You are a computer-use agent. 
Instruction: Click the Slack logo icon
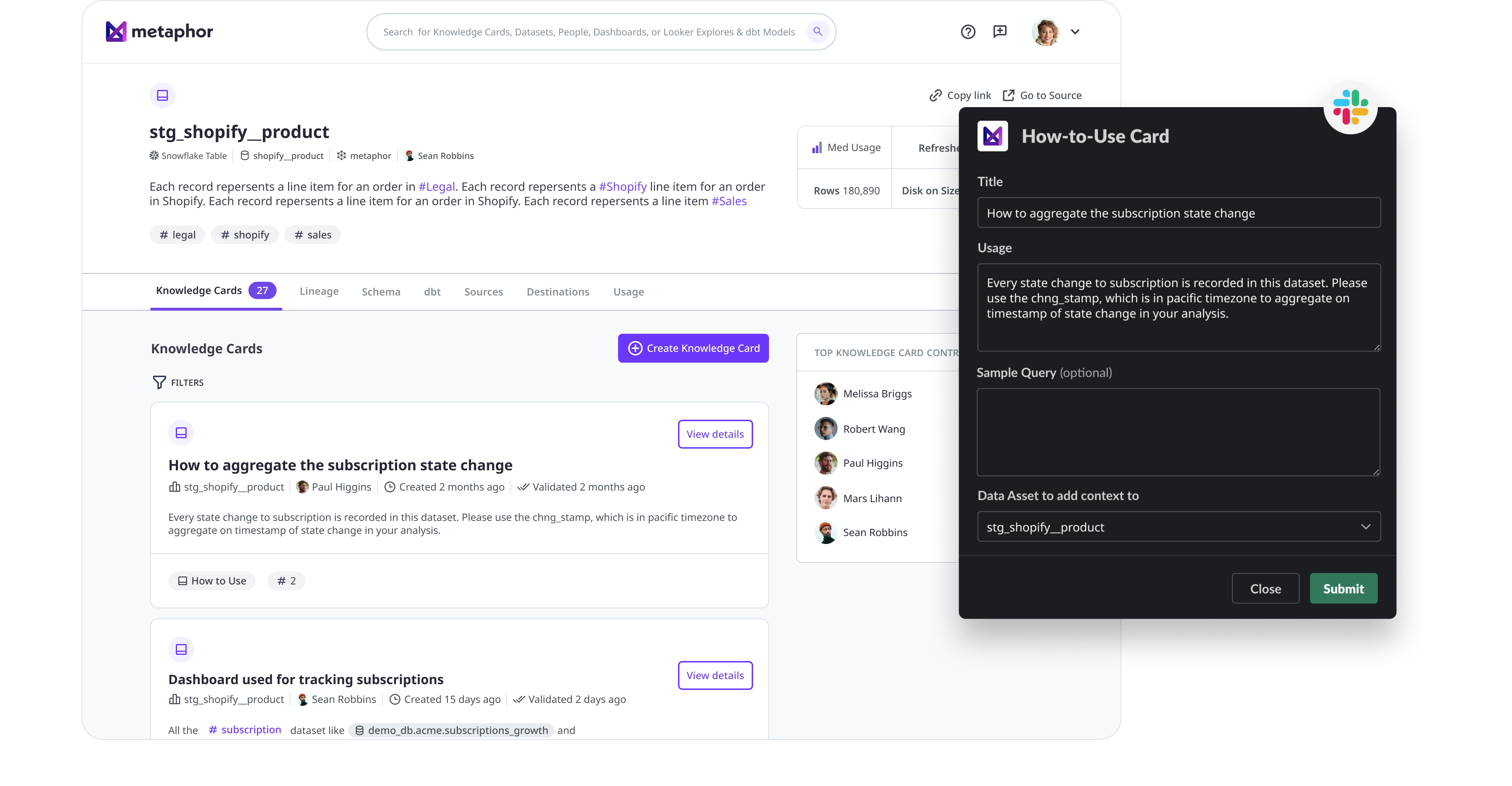1350,107
